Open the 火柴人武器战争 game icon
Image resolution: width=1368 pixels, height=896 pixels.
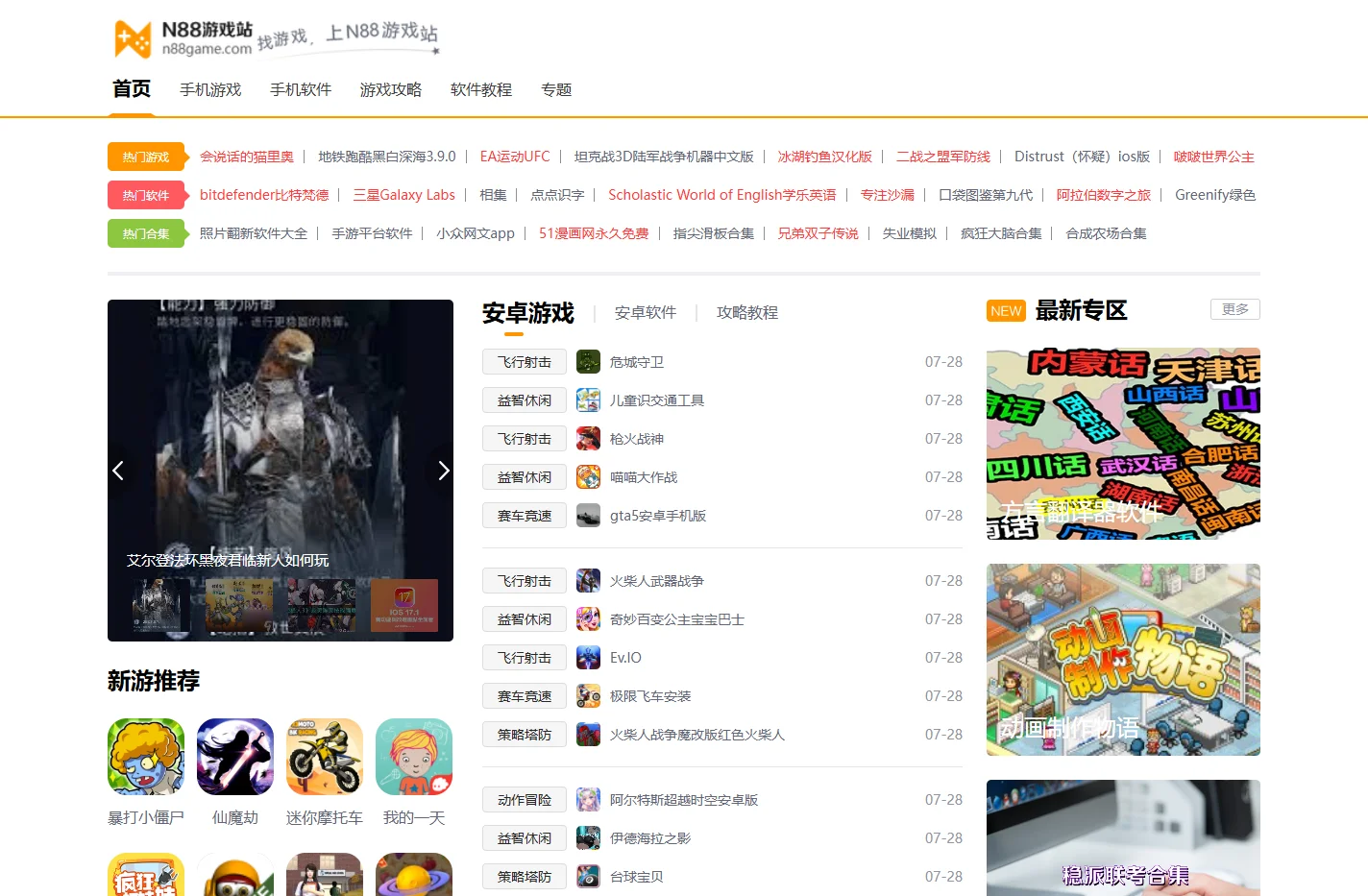588,581
